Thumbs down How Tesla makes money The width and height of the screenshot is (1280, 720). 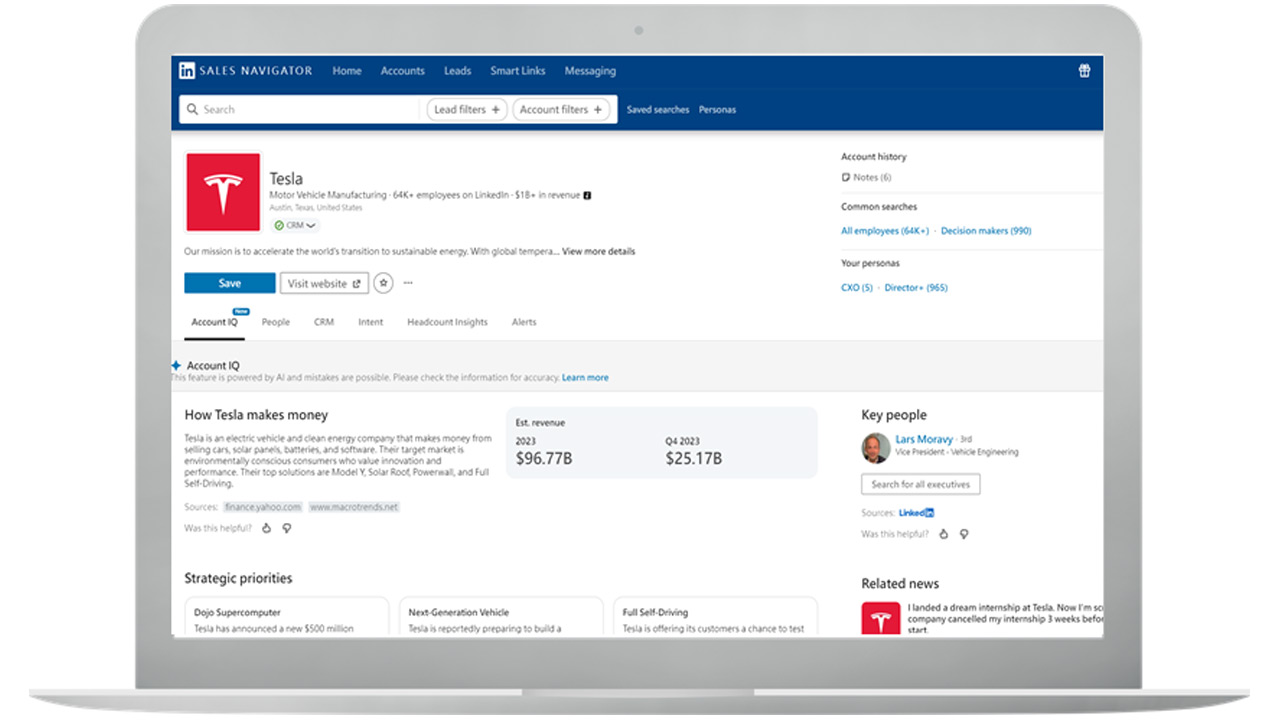[287, 528]
